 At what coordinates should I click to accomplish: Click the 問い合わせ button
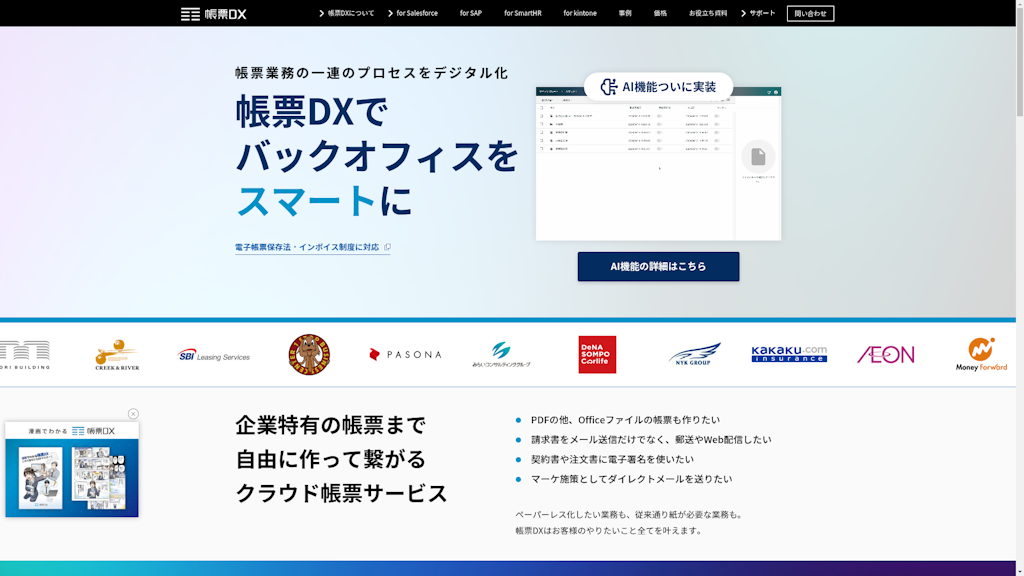[x=810, y=14]
